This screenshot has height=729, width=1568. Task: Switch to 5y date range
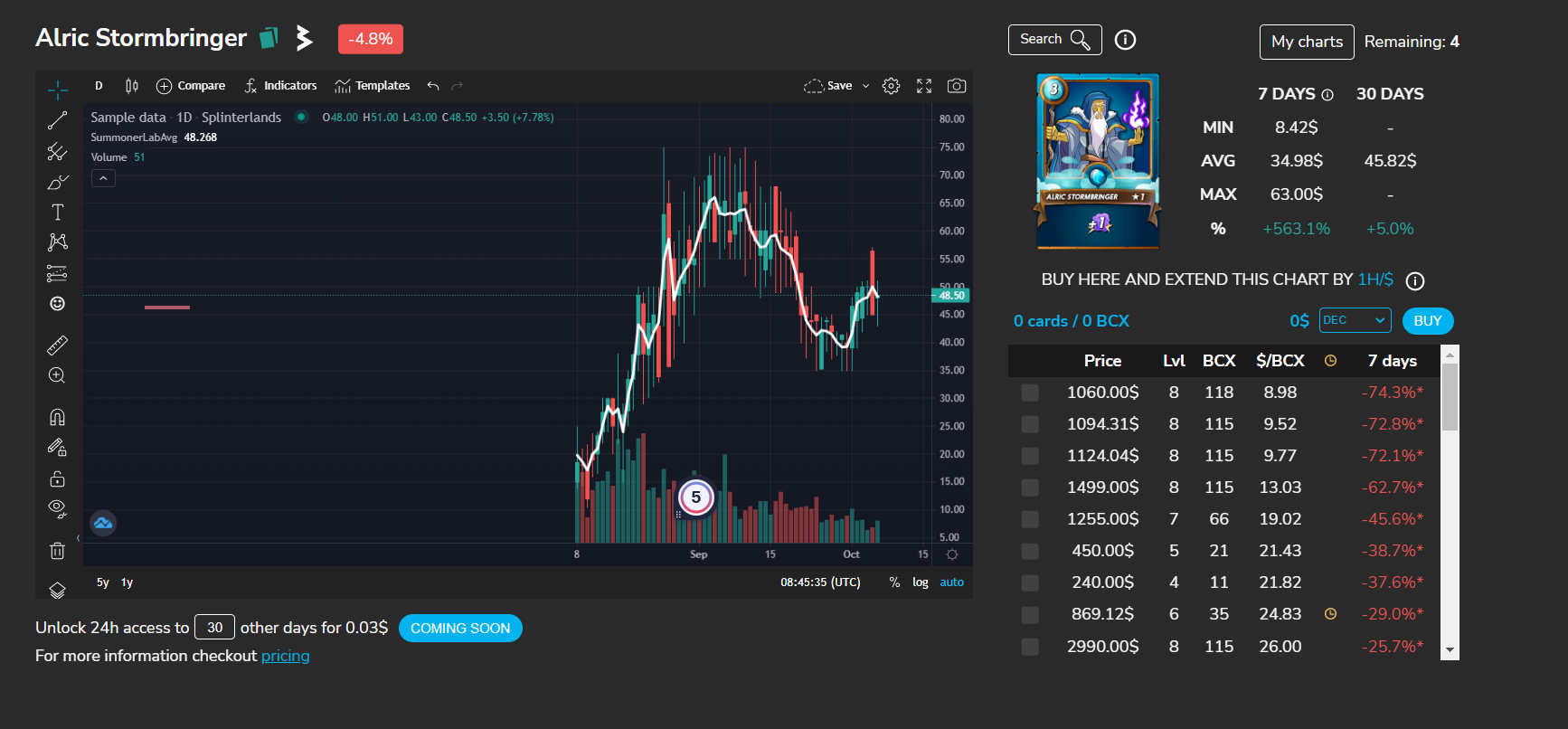103,582
